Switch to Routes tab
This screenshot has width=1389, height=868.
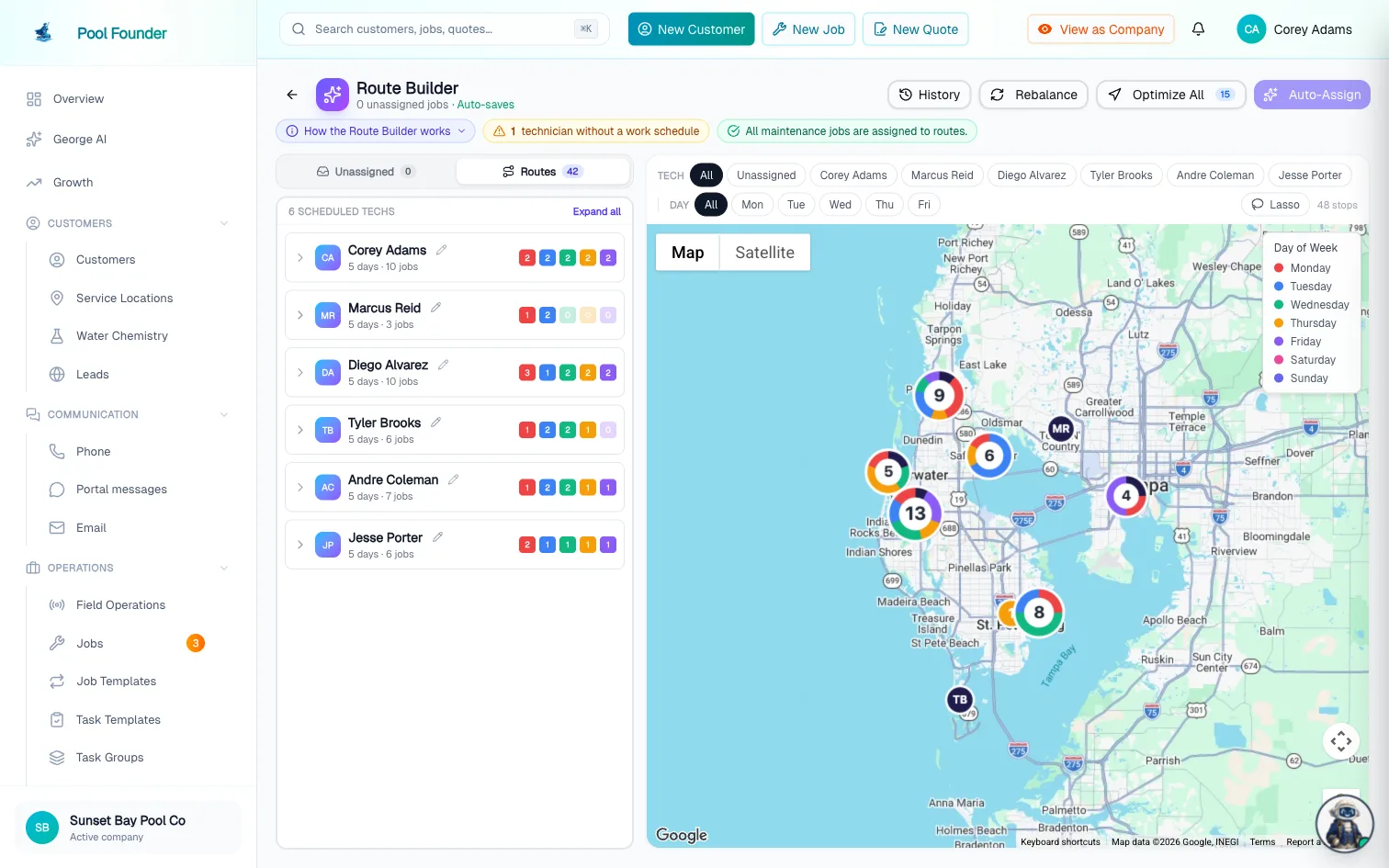click(x=542, y=172)
